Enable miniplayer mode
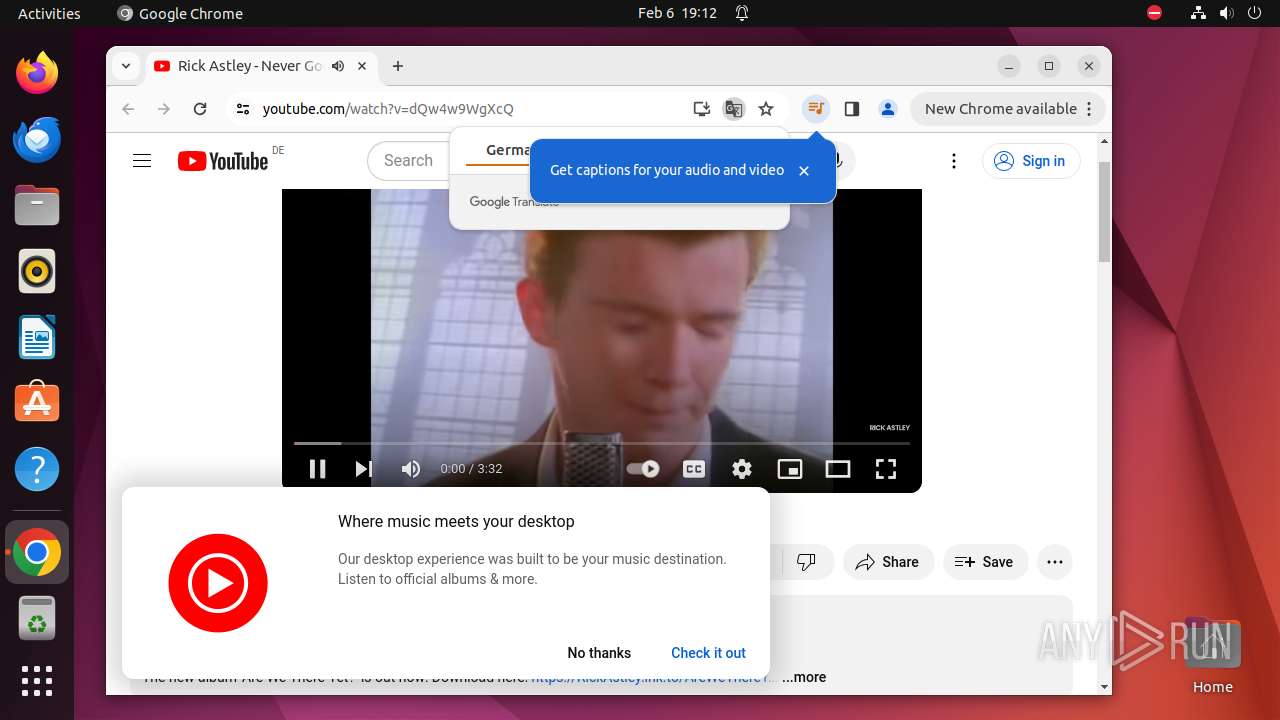 coord(790,469)
